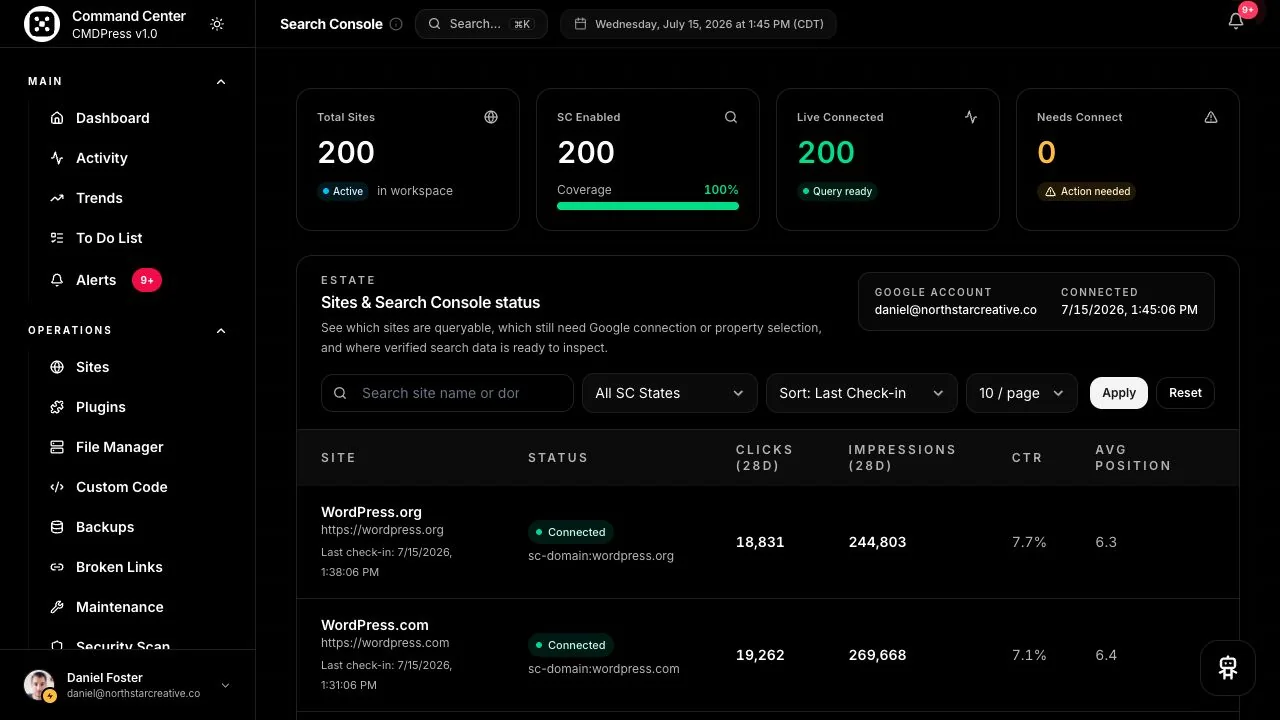Click the globe icon in Total Sites card
The width and height of the screenshot is (1280, 720).
click(491, 117)
